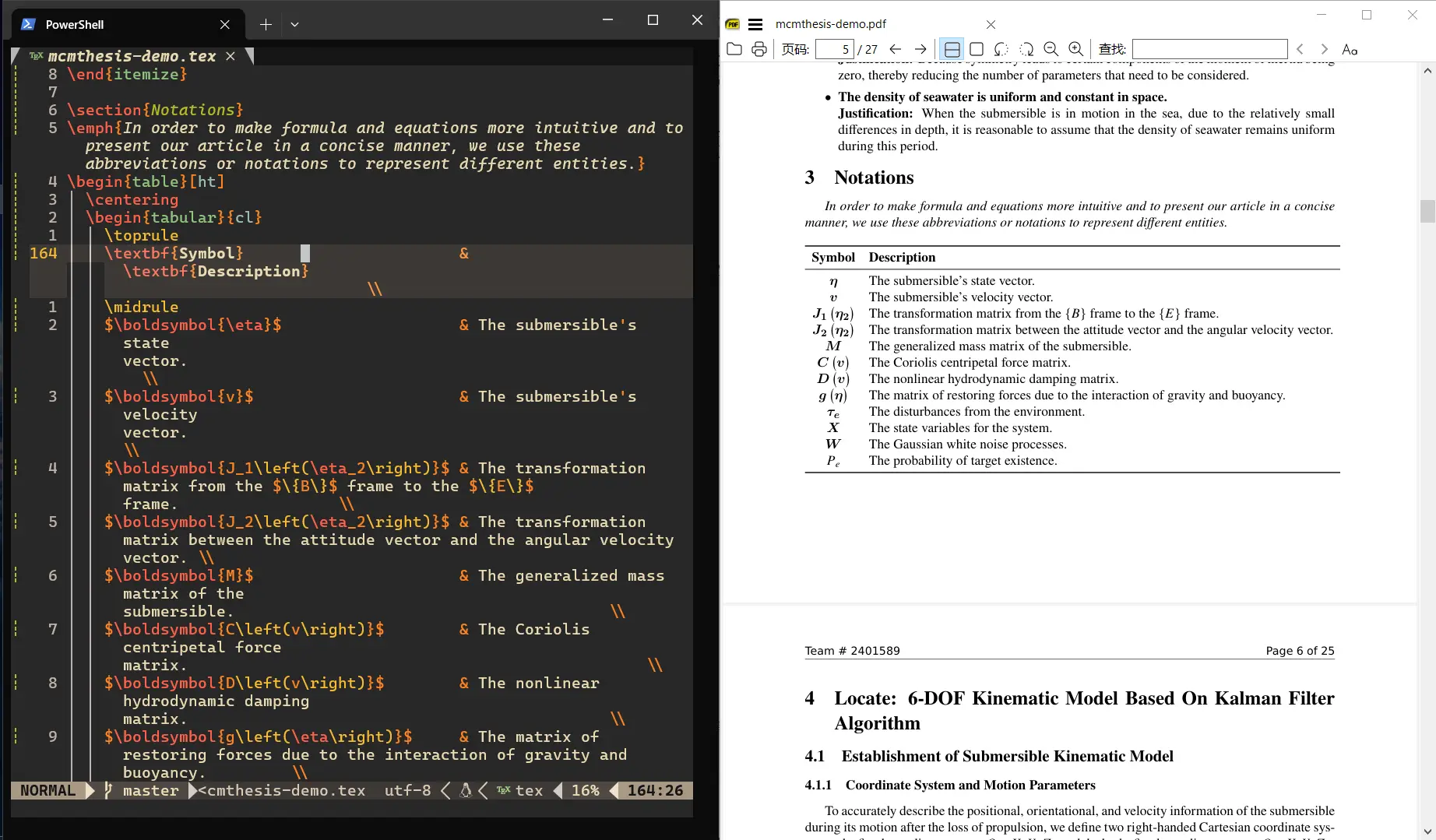Image resolution: width=1436 pixels, height=840 pixels.
Task: Close the mcmthesis-demo.pdf tab
Action: [x=991, y=24]
